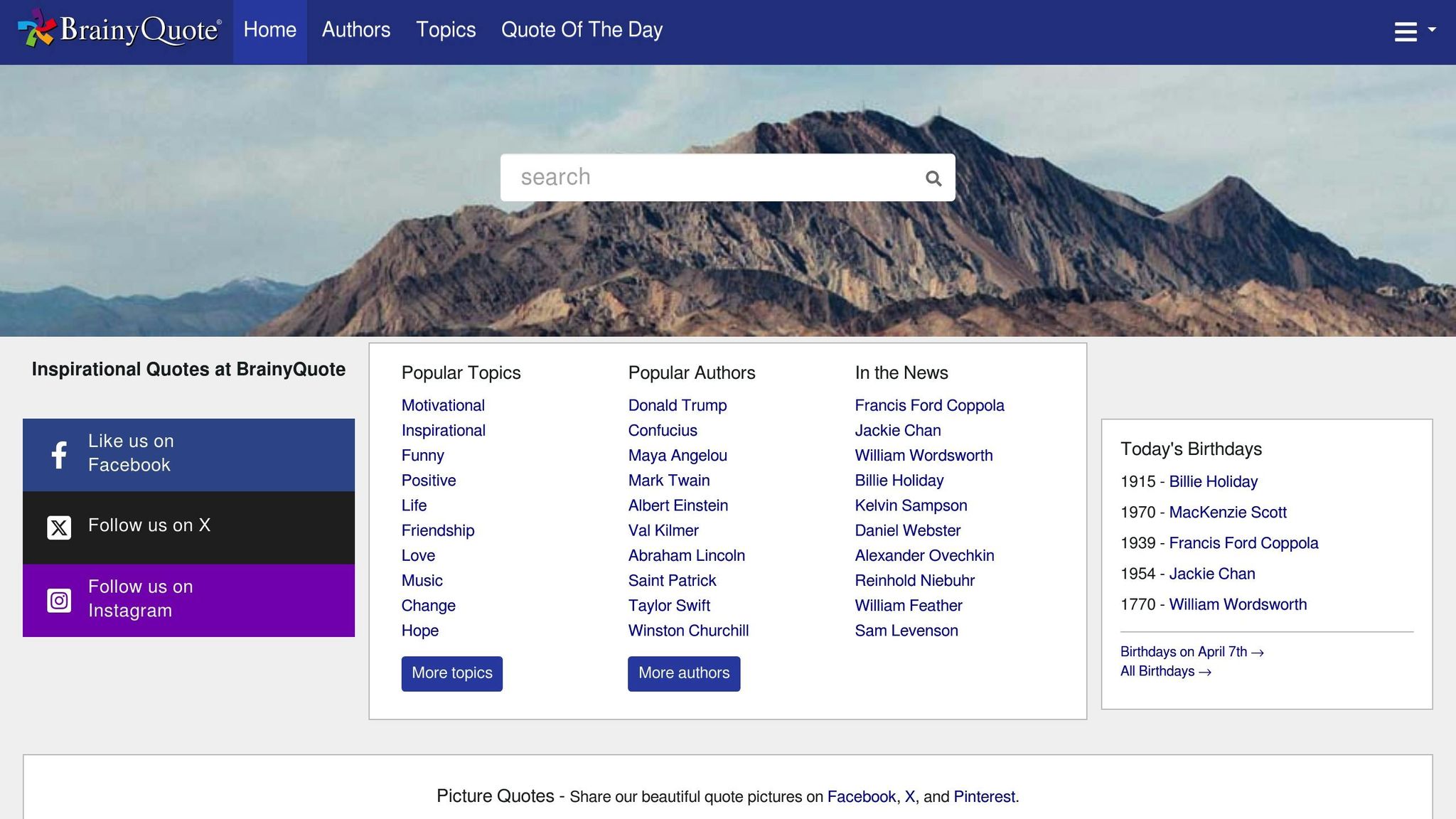Open the Authors menu item
The image size is (1456, 819).
356,30
